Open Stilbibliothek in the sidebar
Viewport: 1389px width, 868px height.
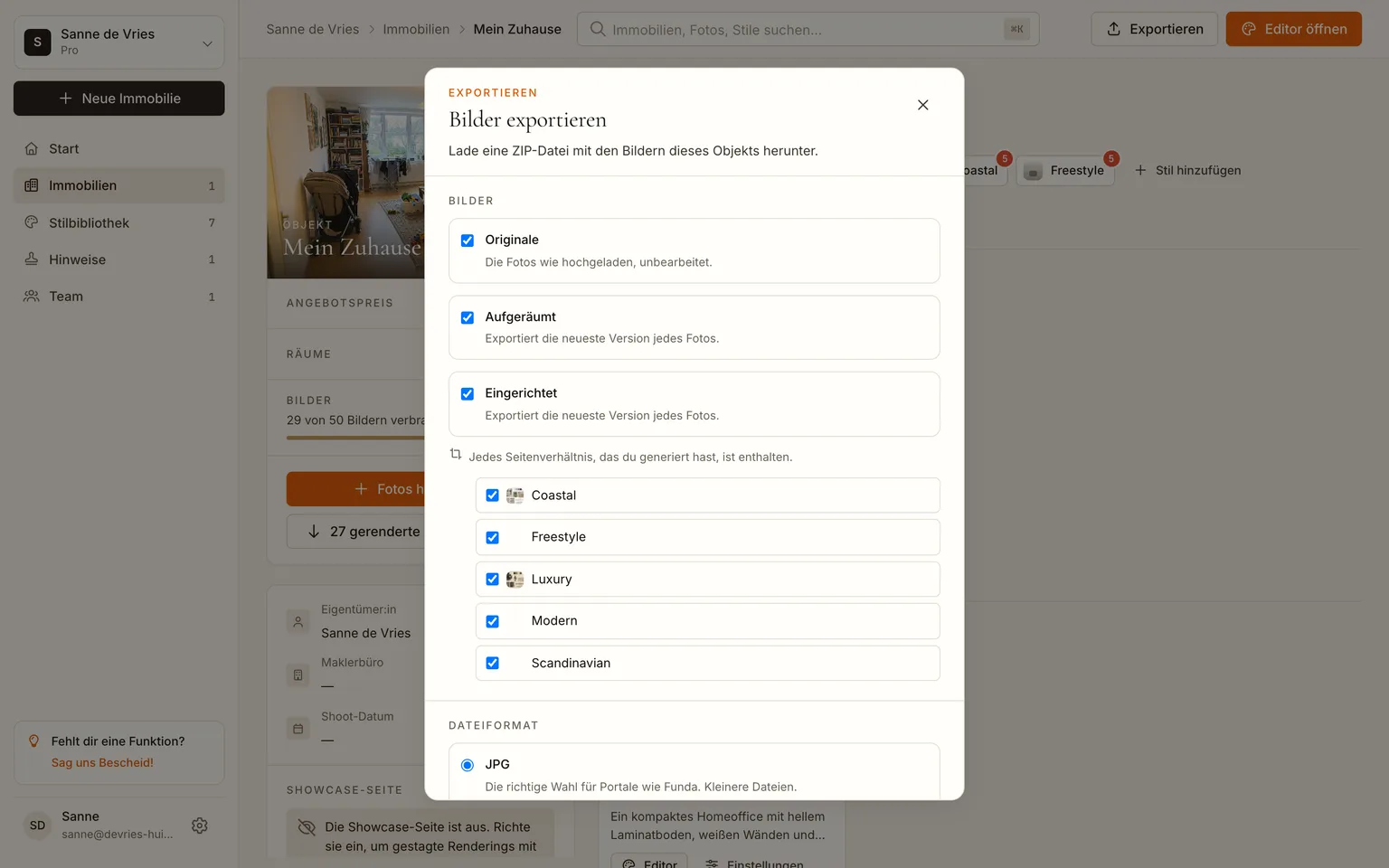coord(119,222)
